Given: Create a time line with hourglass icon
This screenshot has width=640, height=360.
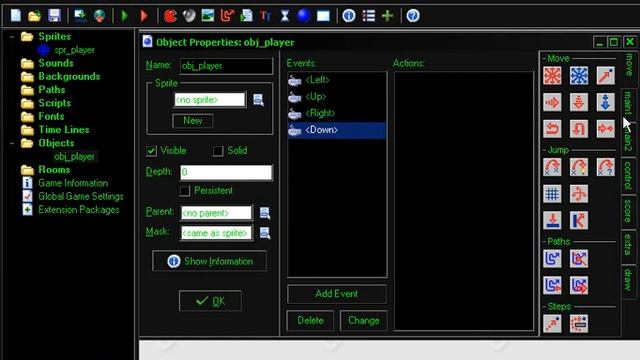Looking at the screenshot, I should pos(284,16).
